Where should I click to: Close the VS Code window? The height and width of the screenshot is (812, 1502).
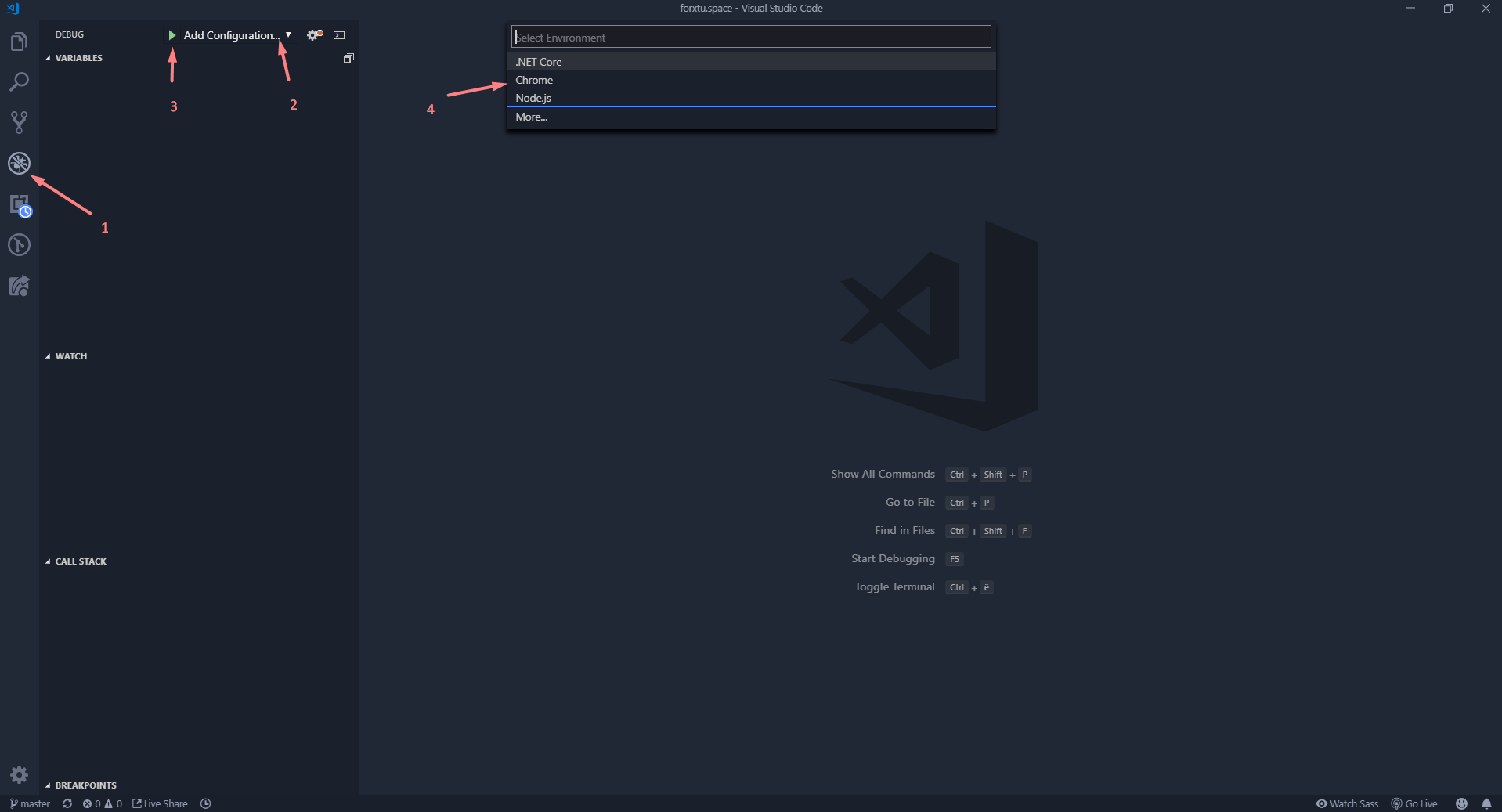[1485, 9]
